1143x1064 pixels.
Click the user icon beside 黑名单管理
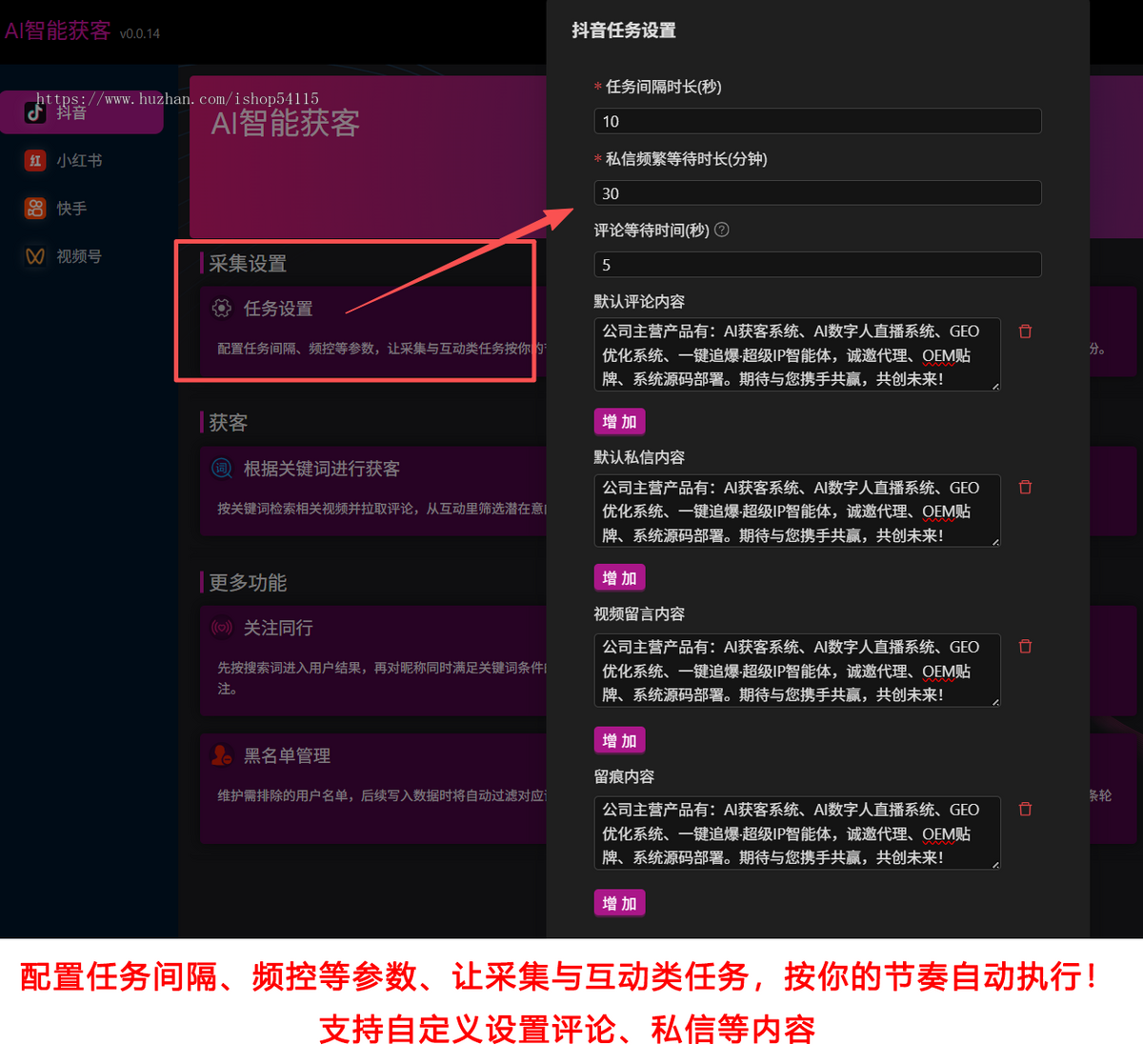[x=222, y=755]
